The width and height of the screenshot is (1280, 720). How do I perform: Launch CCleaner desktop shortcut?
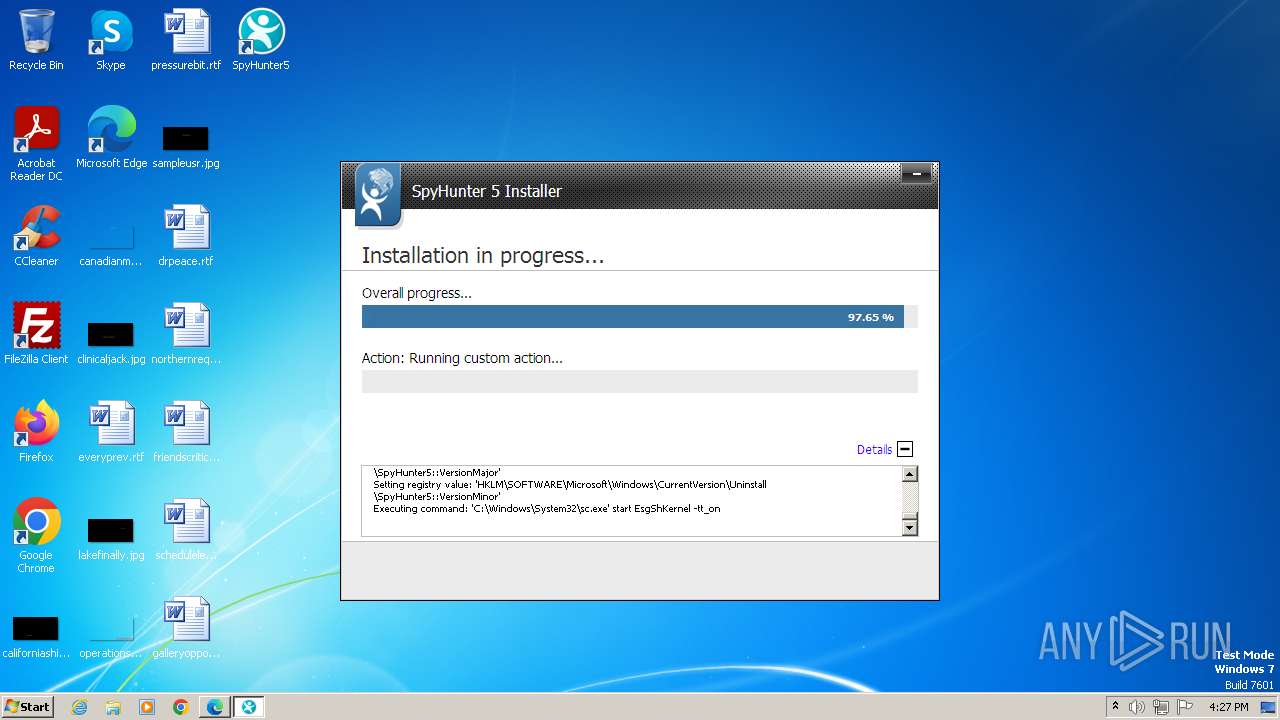coord(36,236)
